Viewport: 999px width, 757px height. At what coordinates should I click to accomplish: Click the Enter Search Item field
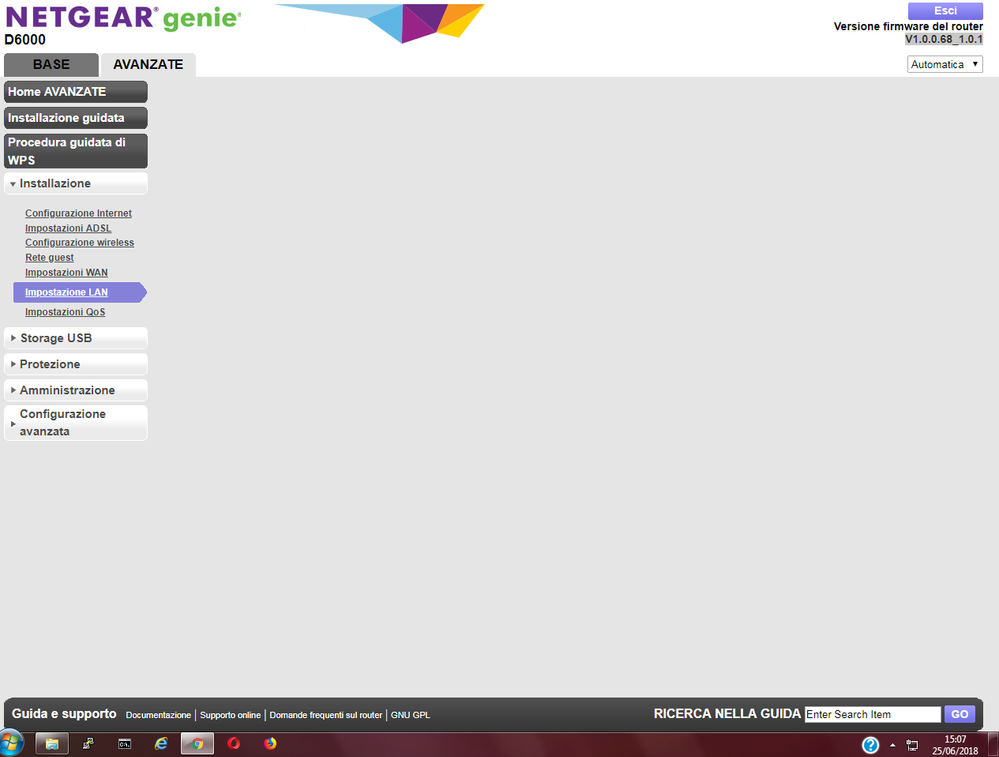pos(872,714)
